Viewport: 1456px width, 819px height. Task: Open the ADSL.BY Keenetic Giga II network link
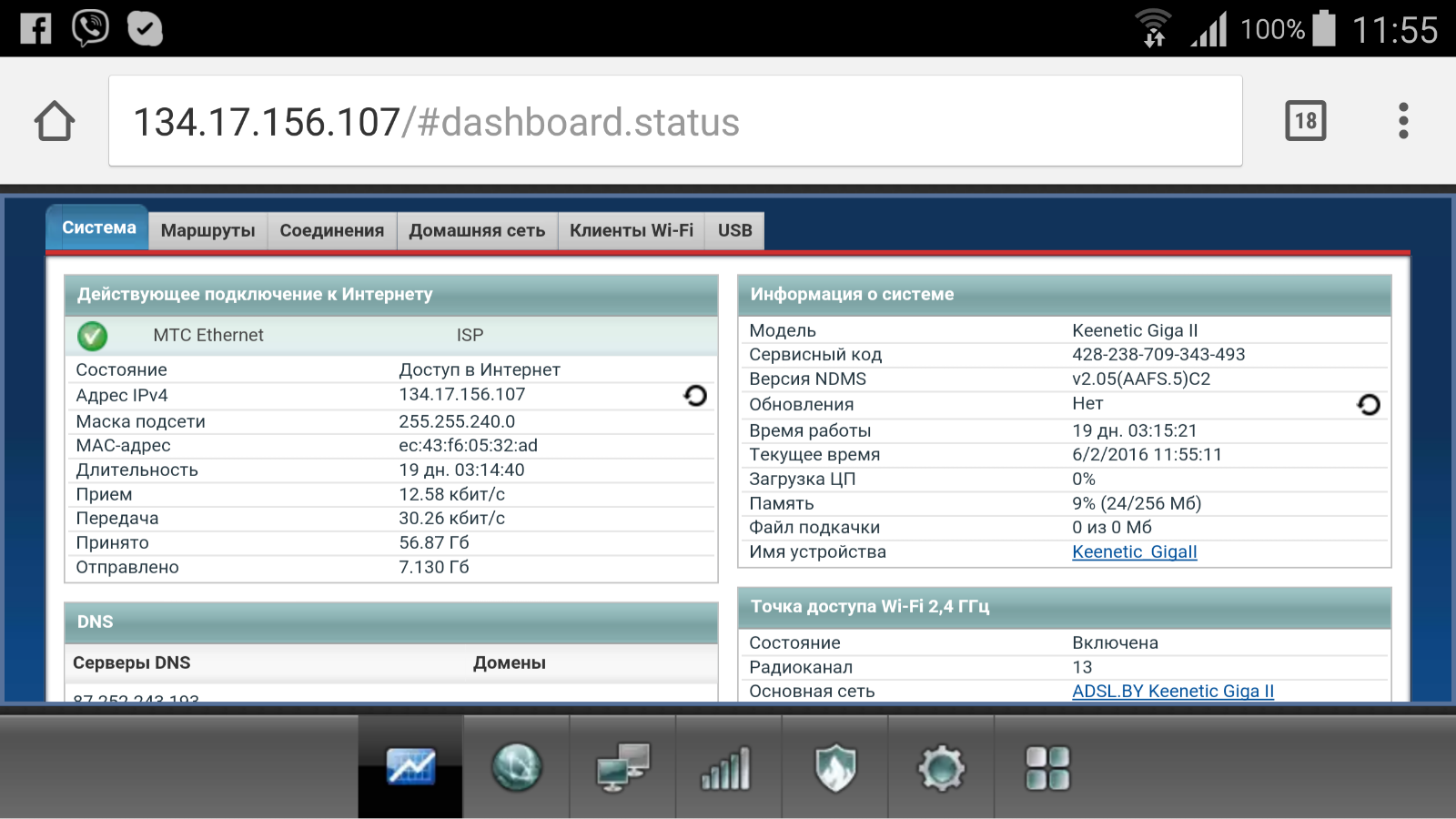pyautogui.click(x=1173, y=691)
